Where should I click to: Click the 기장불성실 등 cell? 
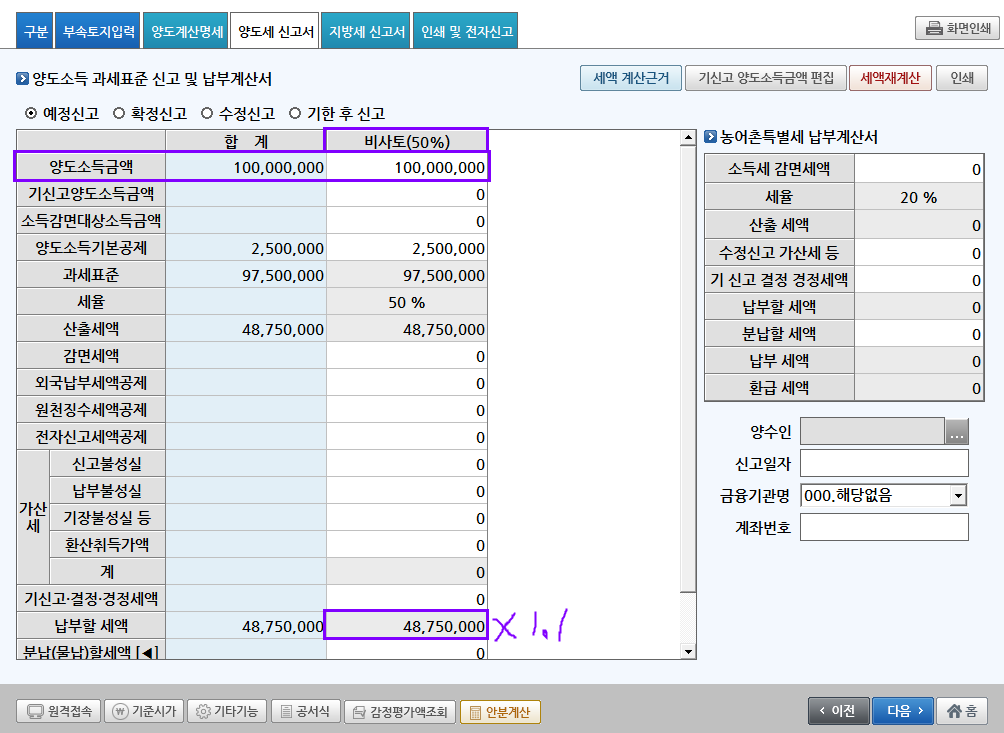pos(407,517)
